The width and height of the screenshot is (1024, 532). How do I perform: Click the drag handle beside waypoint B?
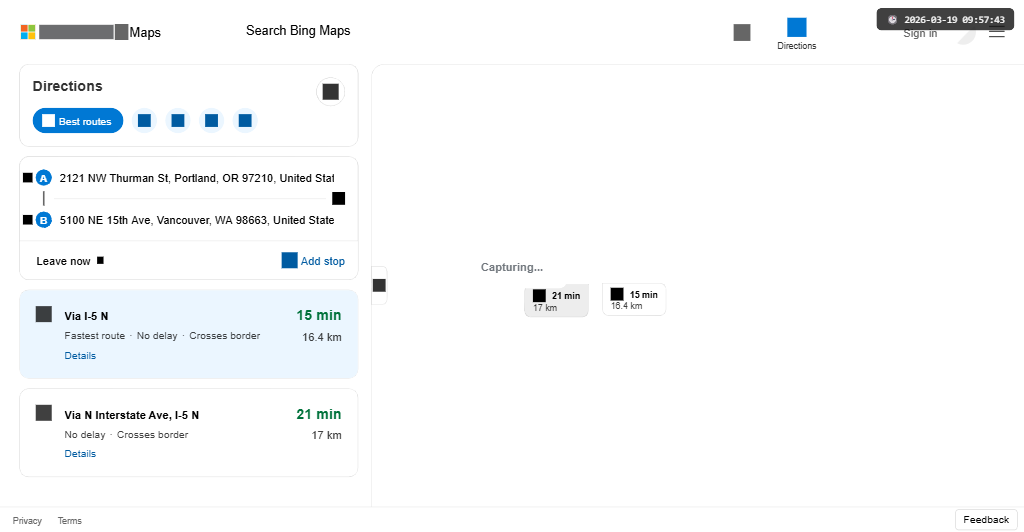tap(27, 220)
